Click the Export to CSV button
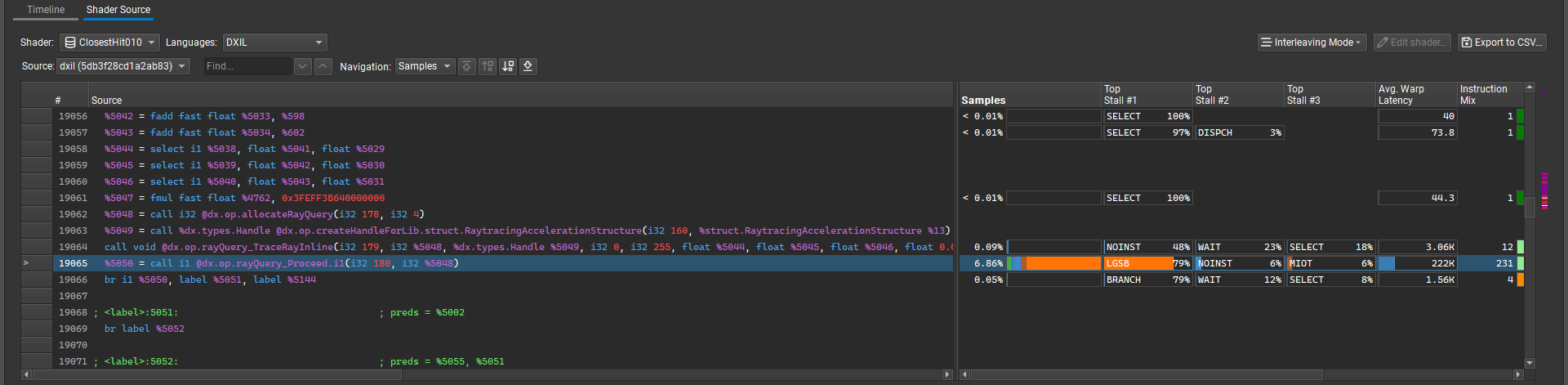 tap(1502, 43)
